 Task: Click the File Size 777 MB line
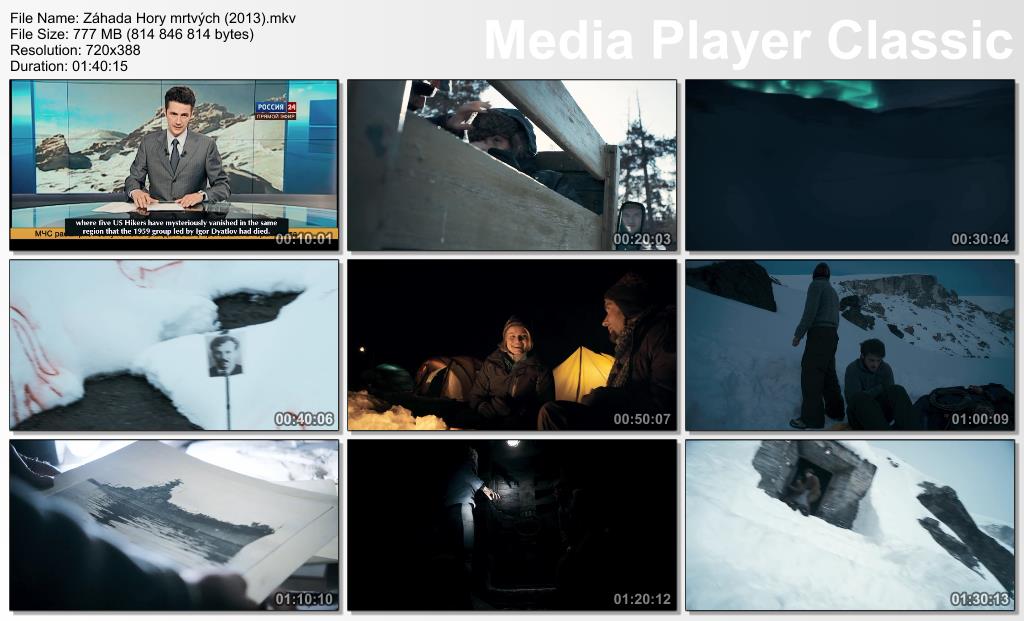click(x=131, y=34)
